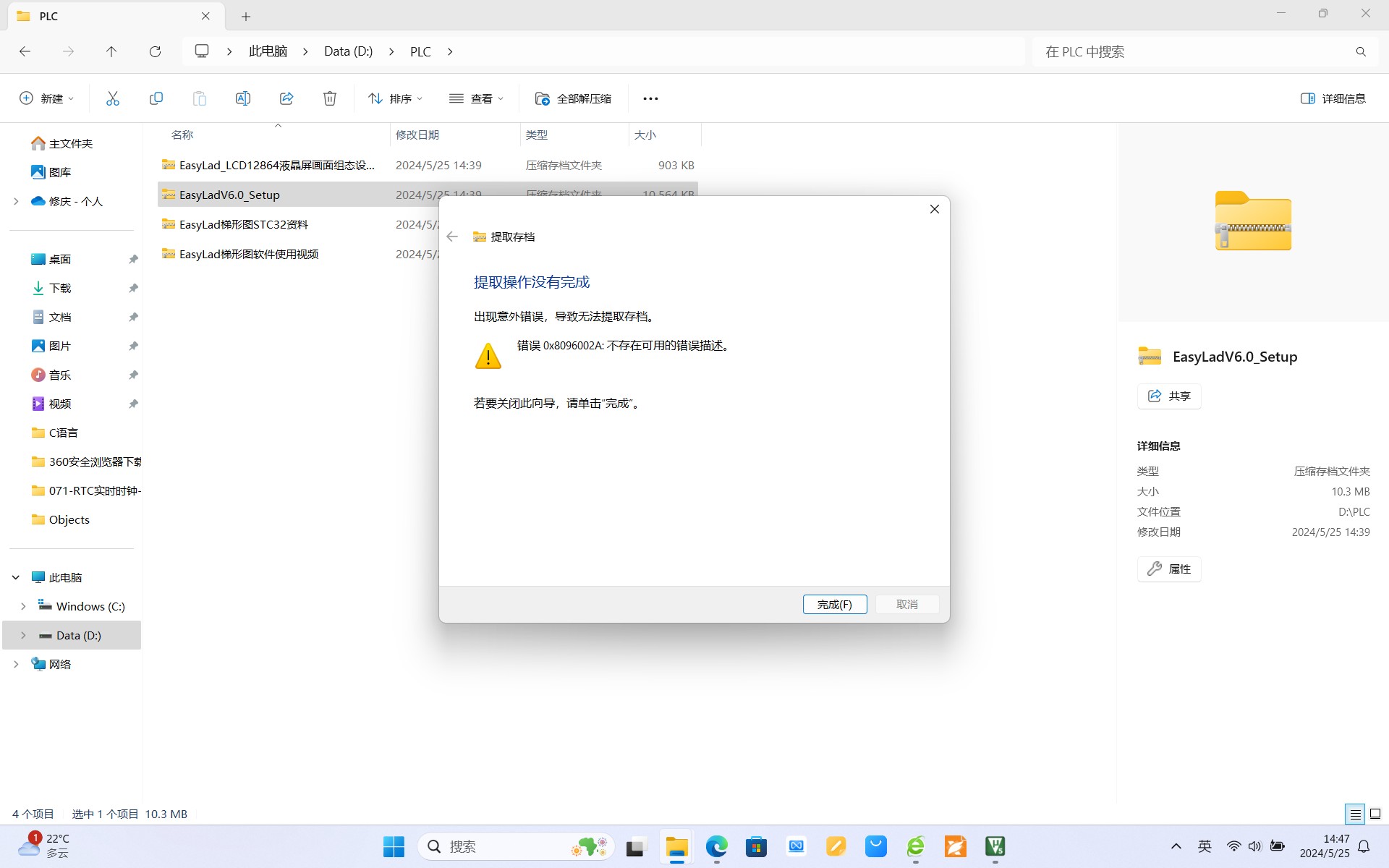Open the three-dots more options menu

click(650, 98)
